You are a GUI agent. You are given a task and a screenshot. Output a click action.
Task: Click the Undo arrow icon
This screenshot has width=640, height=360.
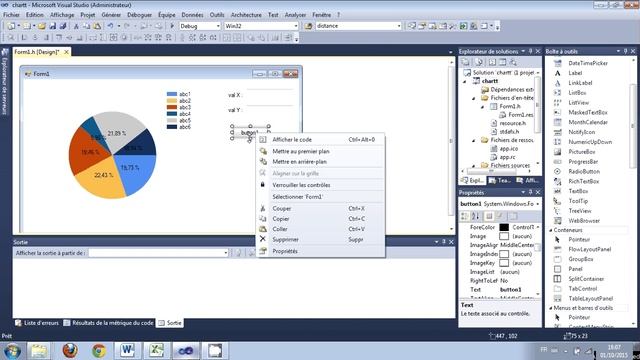click(110, 26)
